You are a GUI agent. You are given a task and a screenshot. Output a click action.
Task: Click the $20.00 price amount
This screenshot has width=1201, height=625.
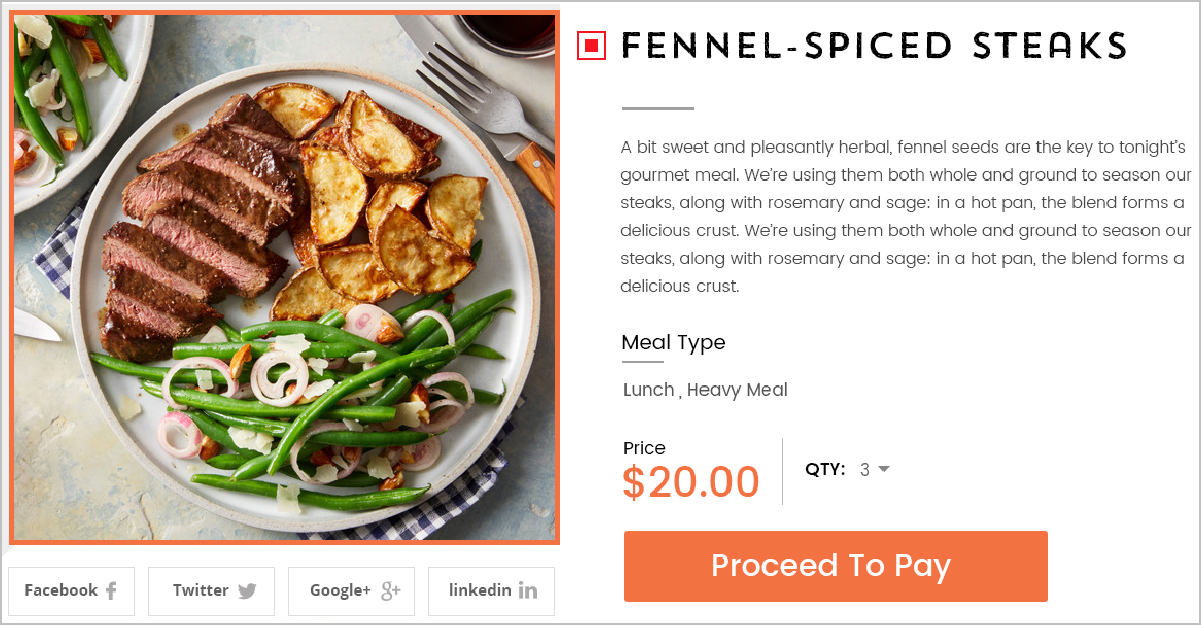pyautogui.click(x=690, y=482)
